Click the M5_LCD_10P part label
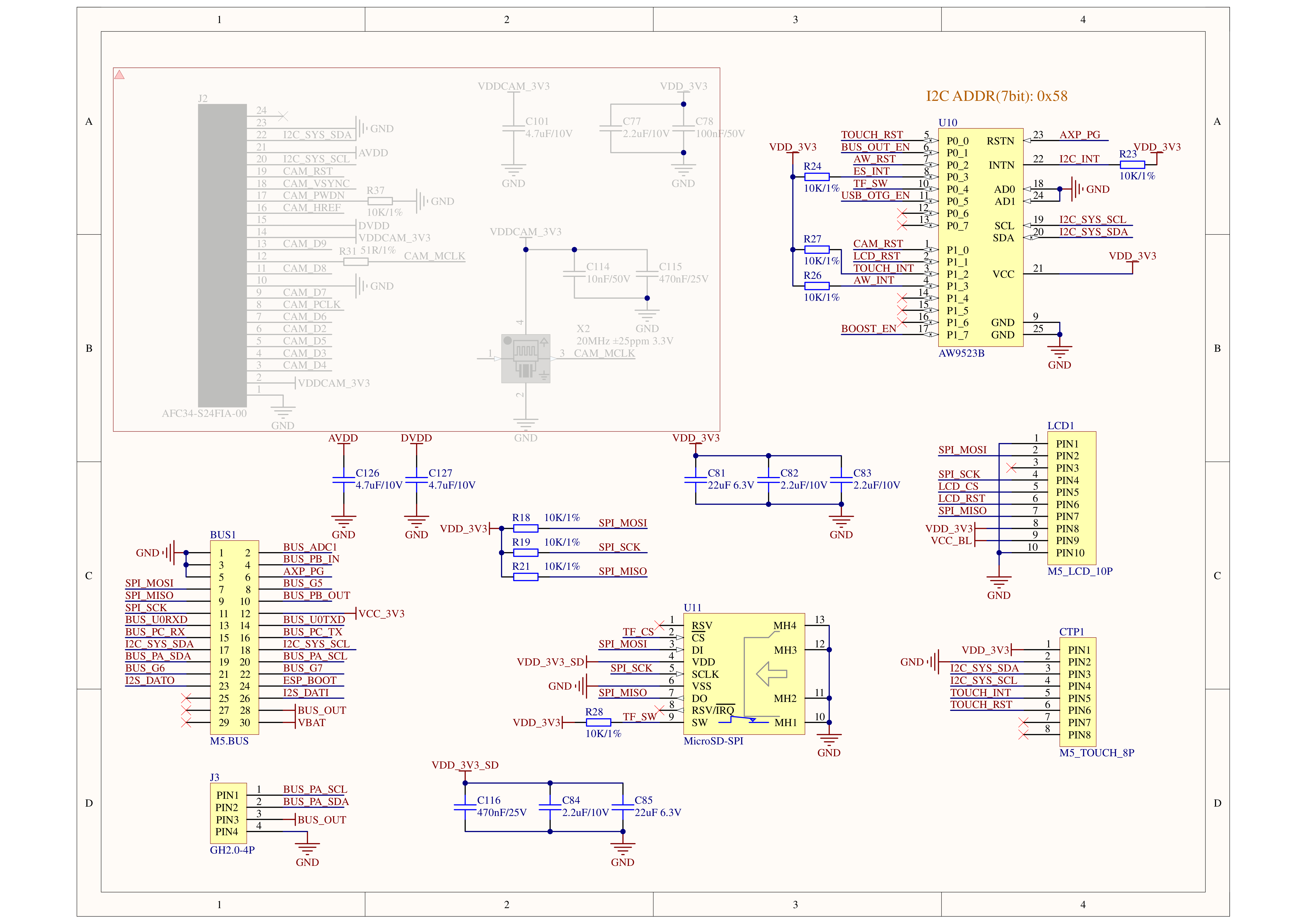Viewport: 1308px width, 924px height. (x=1080, y=571)
